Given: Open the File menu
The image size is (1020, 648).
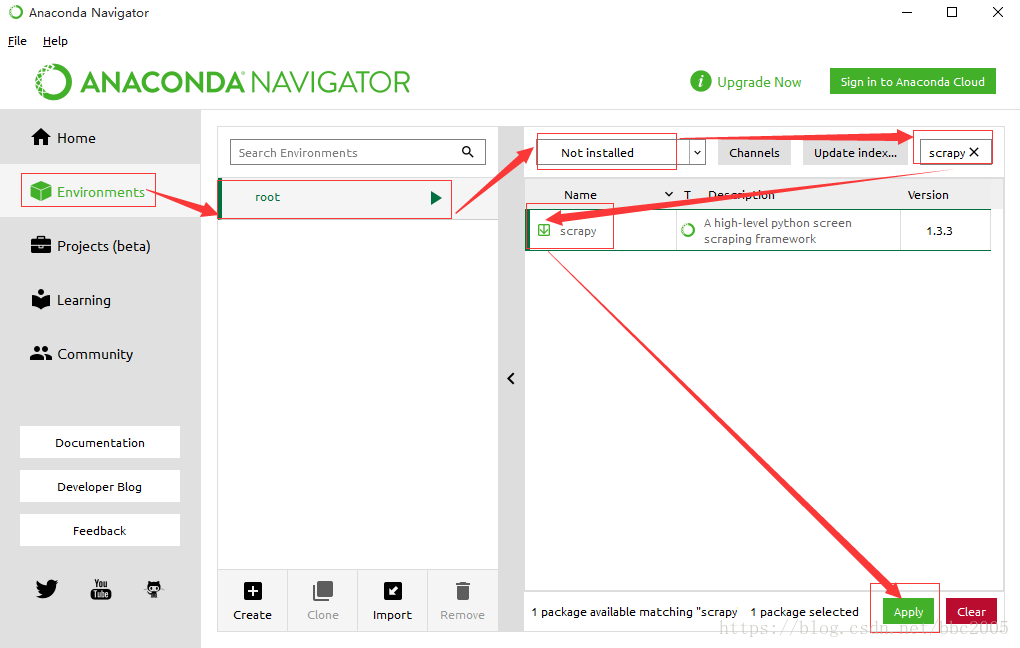Looking at the screenshot, I should pos(17,41).
